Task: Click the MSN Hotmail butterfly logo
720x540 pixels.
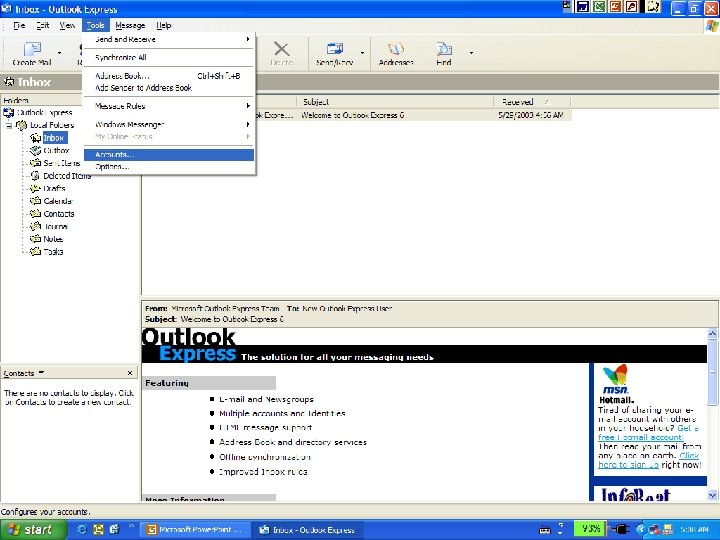Action: pyautogui.click(x=615, y=380)
